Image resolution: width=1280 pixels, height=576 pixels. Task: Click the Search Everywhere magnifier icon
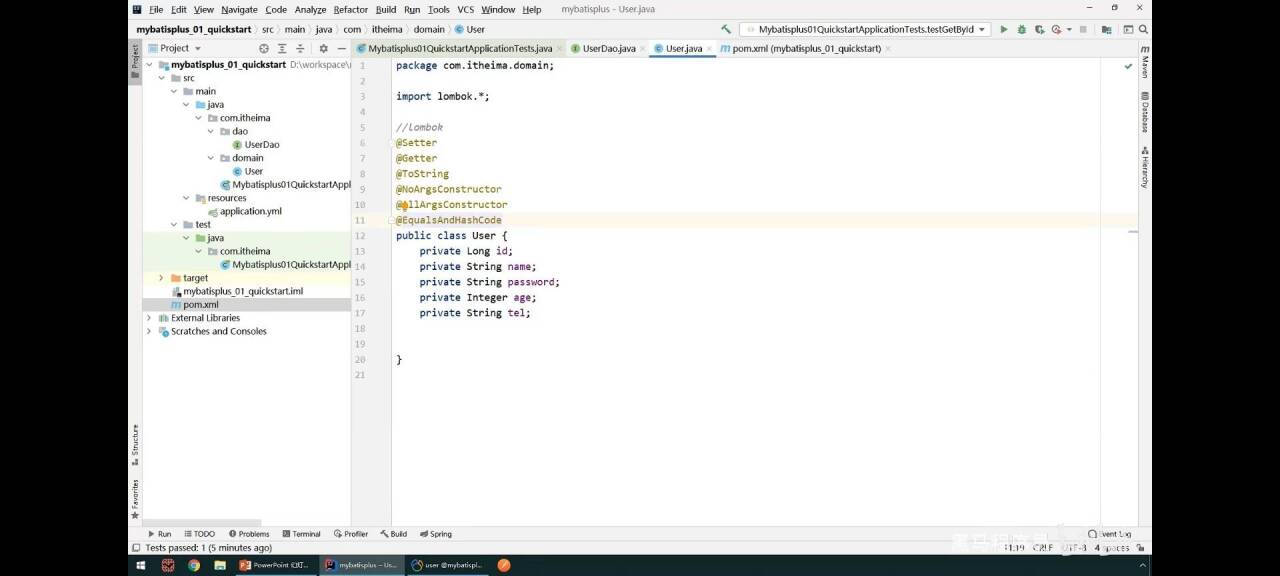(1143, 30)
